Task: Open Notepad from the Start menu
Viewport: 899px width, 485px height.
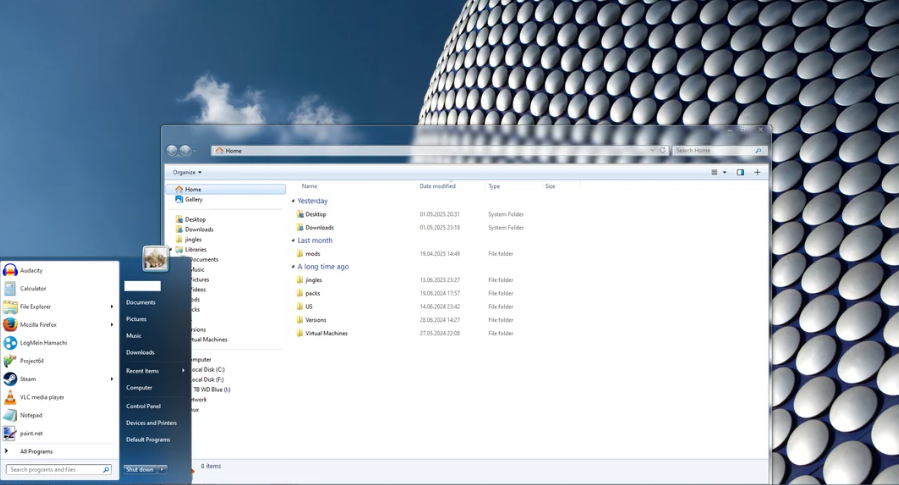Action: pyautogui.click(x=60, y=415)
